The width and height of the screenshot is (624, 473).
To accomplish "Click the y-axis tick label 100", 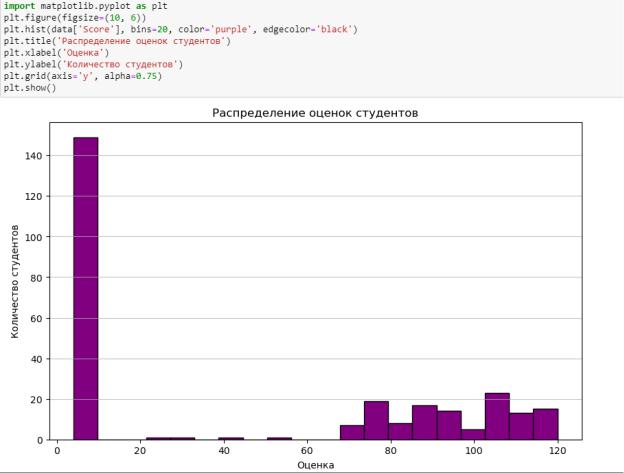I will (34, 237).
